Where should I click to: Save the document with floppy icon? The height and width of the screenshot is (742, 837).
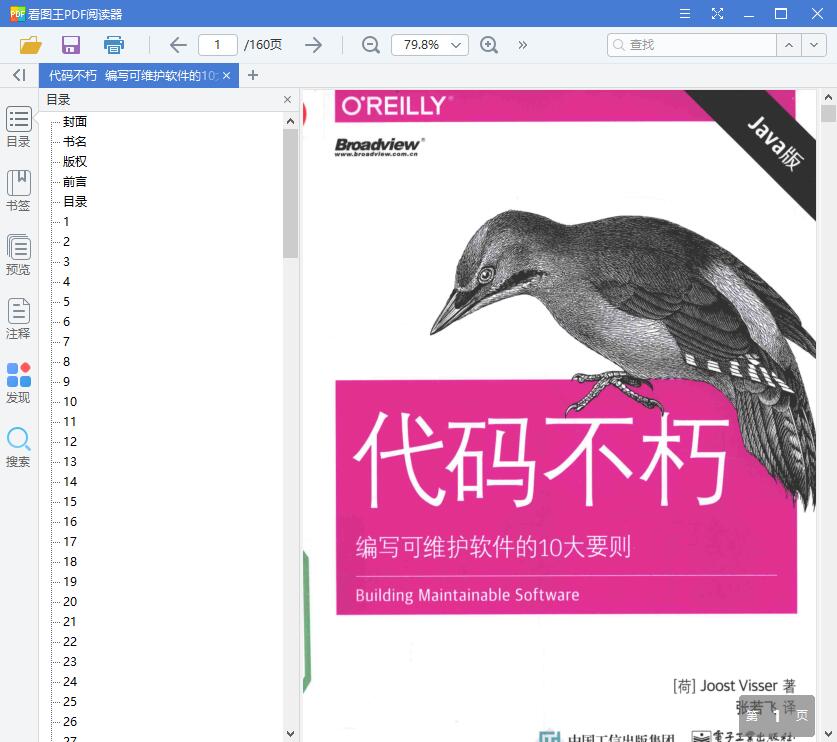(x=71, y=45)
